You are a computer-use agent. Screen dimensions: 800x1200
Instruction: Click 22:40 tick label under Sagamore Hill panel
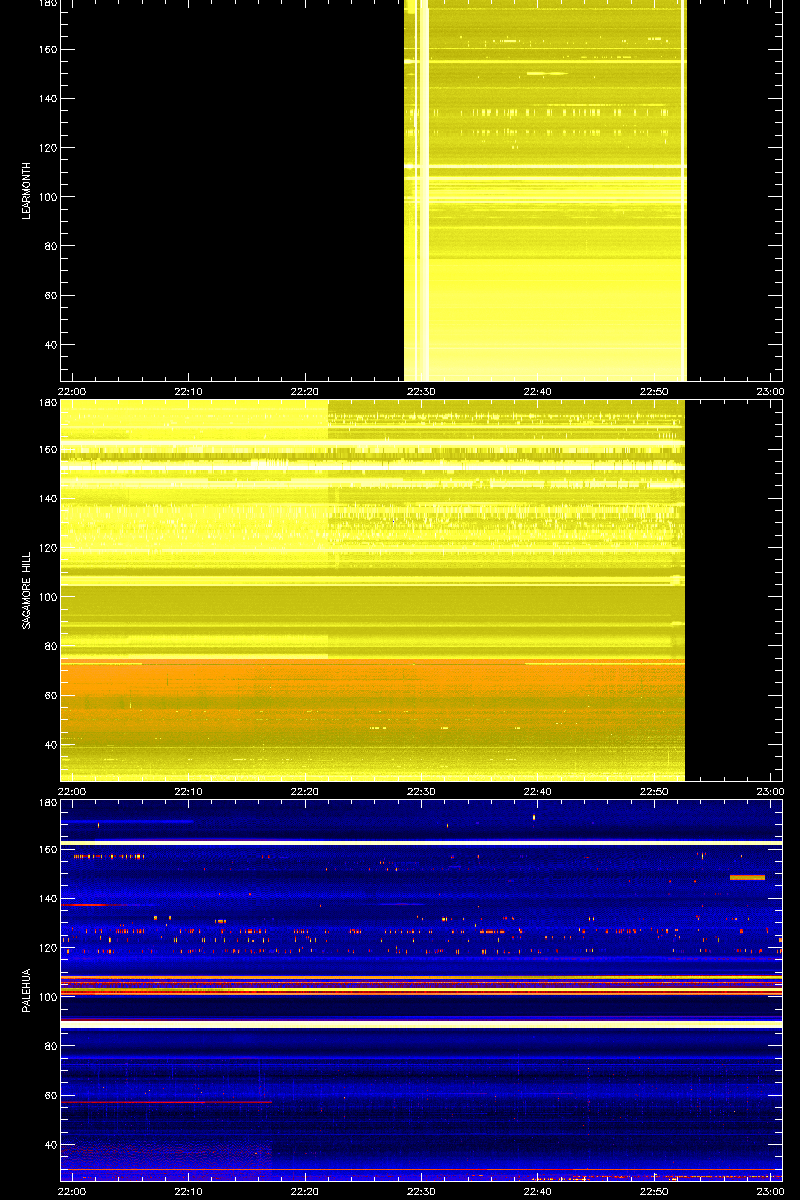tap(538, 792)
